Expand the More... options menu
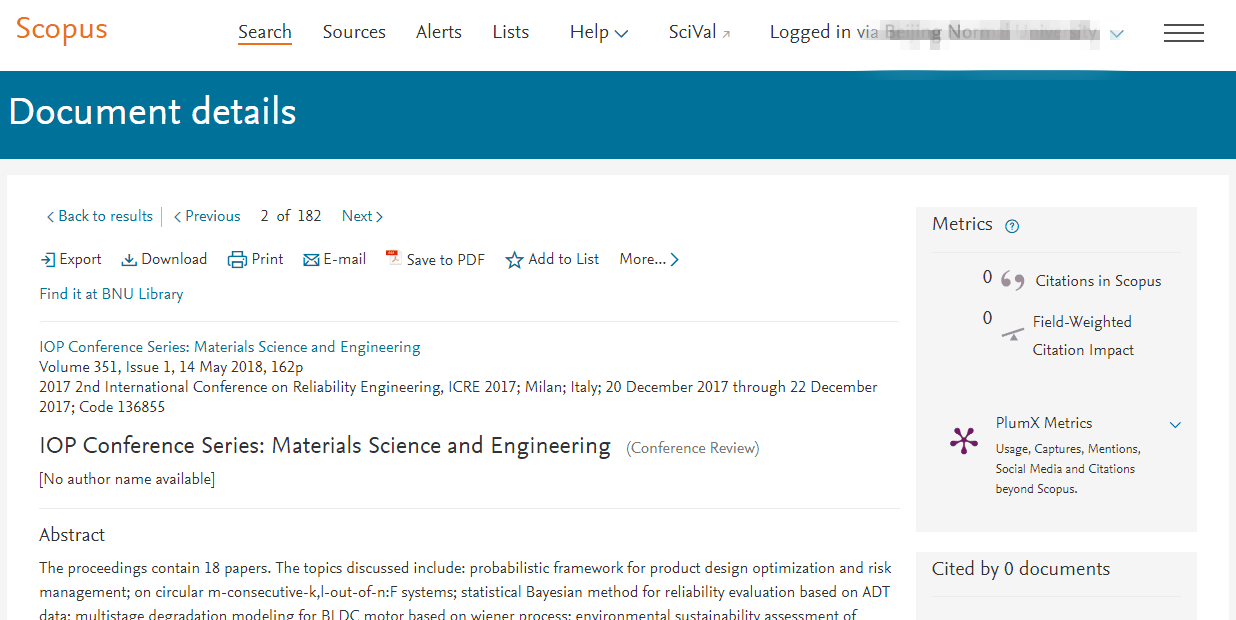Viewport: 1236px width, 620px height. (x=649, y=260)
